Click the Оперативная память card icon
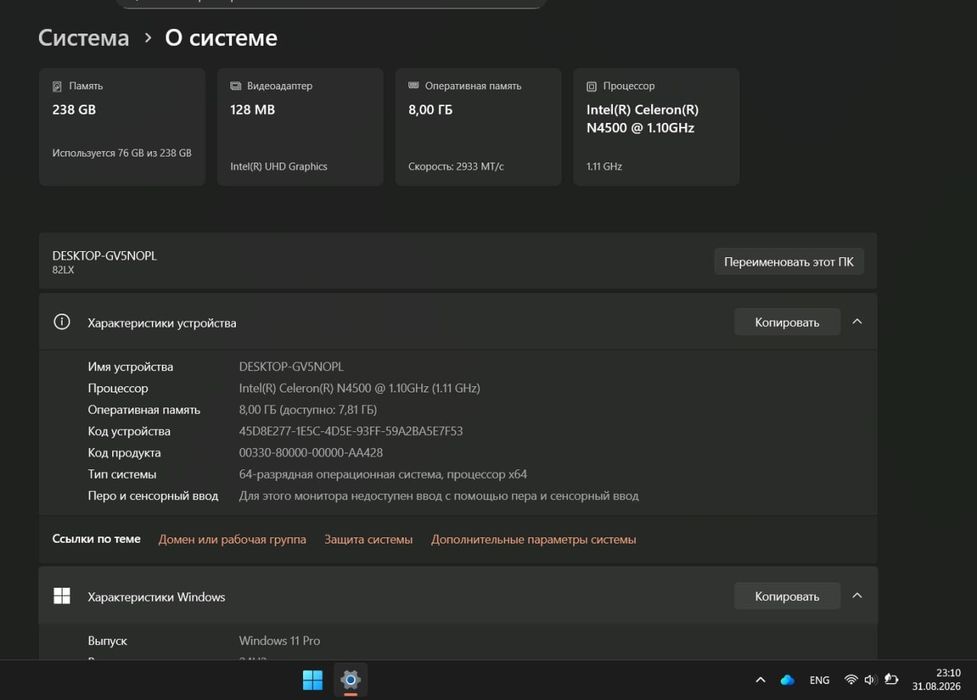Image resolution: width=977 pixels, height=700 pixels. 414,85
